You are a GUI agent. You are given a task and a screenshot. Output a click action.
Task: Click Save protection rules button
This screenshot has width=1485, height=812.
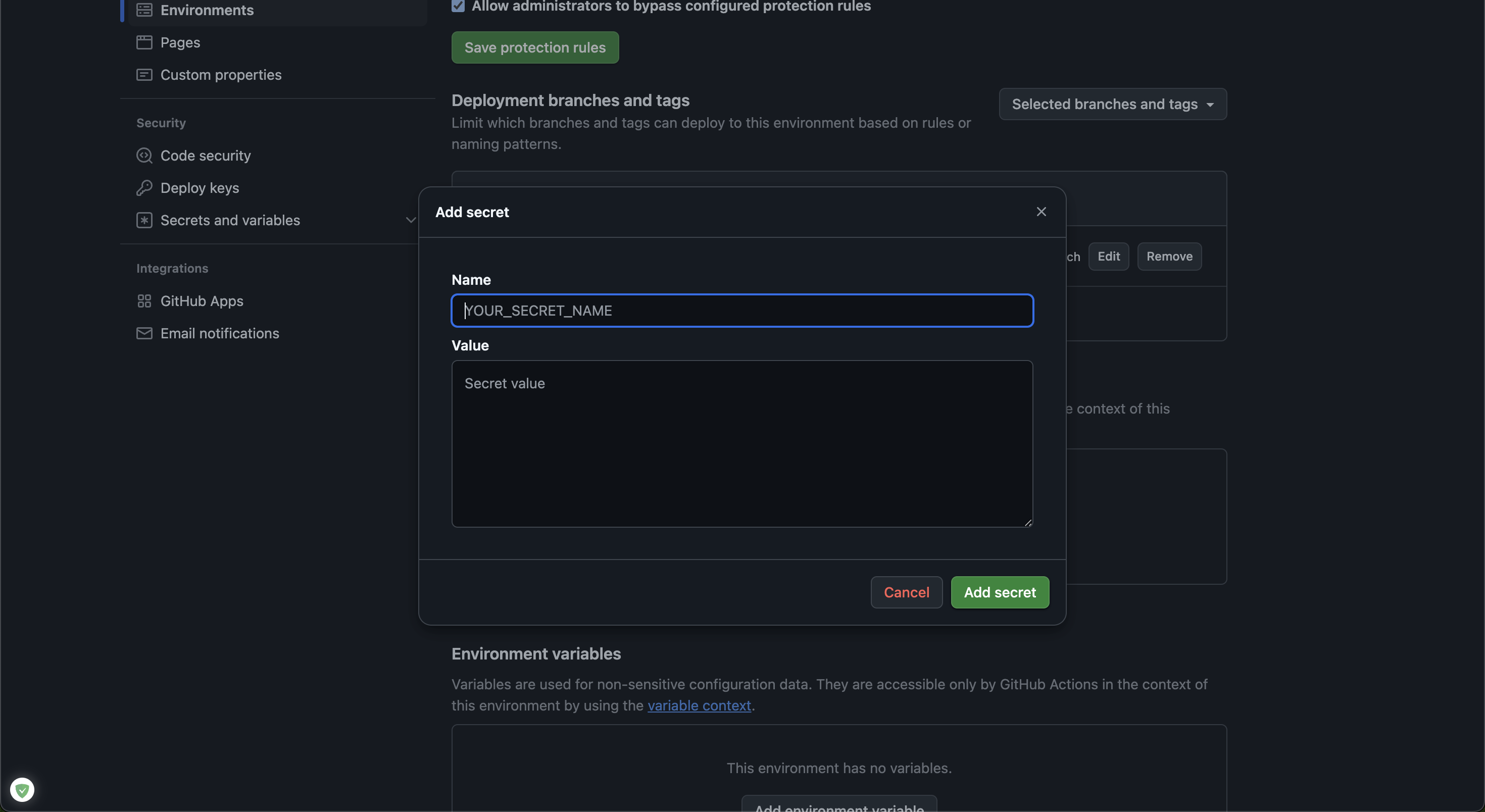point(535,47)
